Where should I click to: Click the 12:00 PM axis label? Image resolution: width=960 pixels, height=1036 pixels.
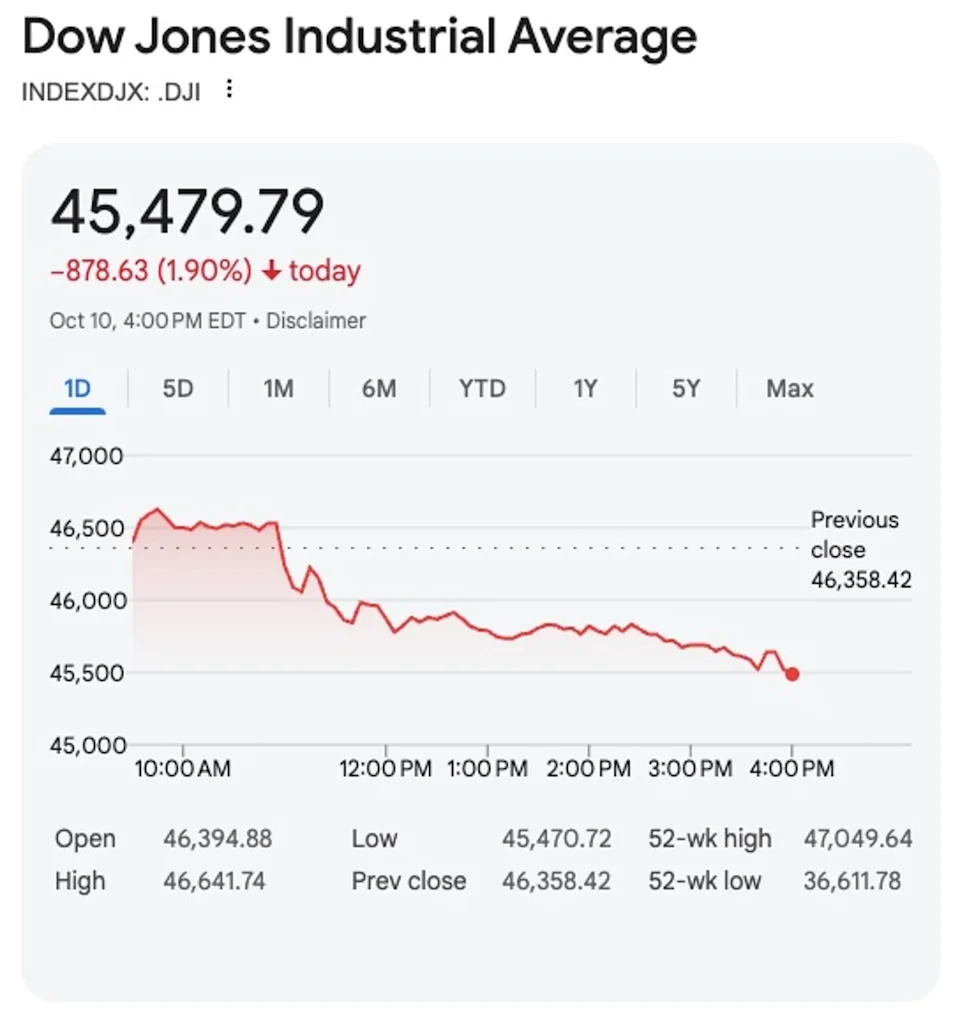385,769
